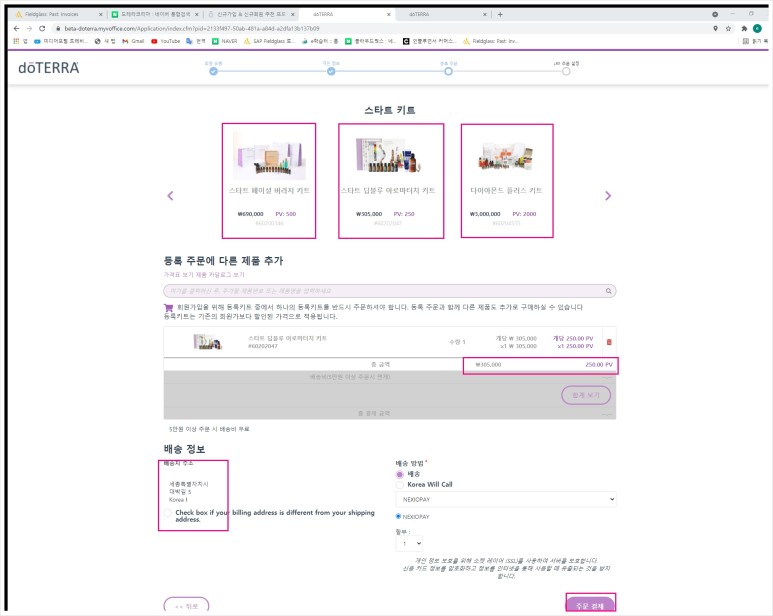Switch to the last doTERRA tab
Screen dimensions: 773x616
tap(444, 14)
